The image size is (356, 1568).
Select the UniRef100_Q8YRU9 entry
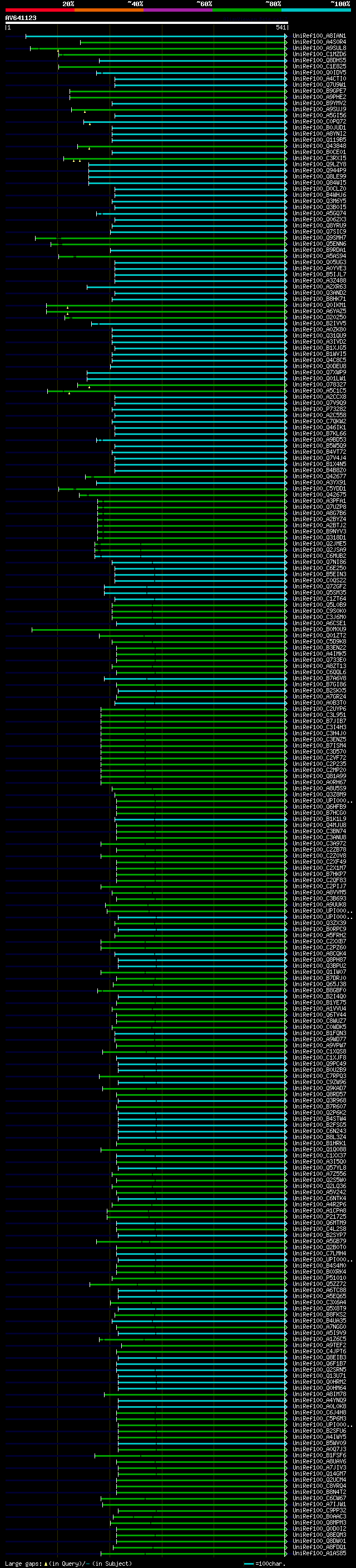coord(319,225)
